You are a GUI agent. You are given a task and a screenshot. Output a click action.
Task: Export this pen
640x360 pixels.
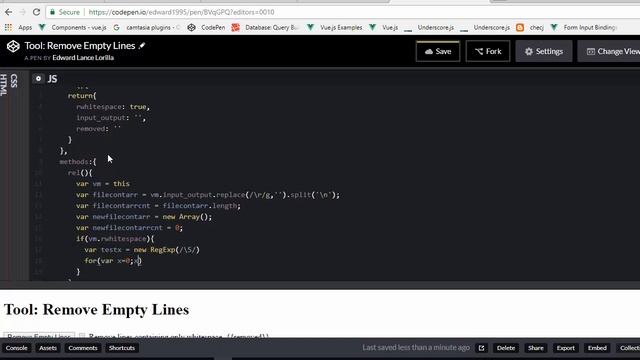(565, 348)
